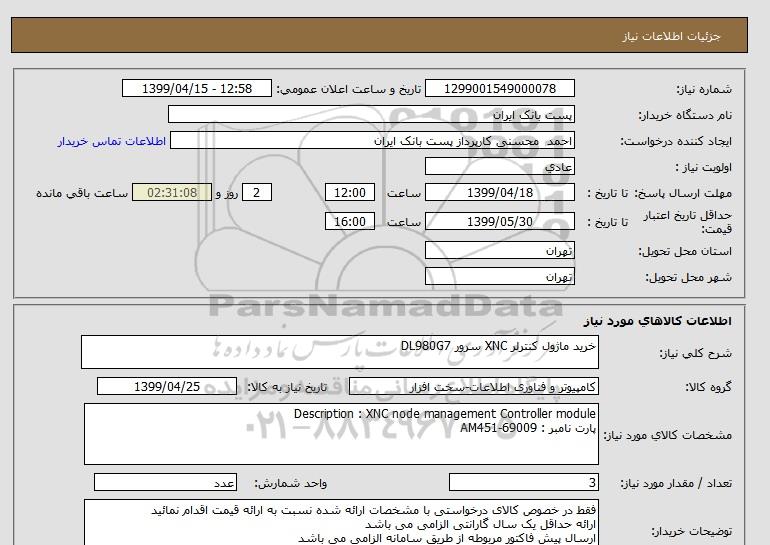
Task: Click the general description box with DL980G7
Action: pyautogui.click(x=340, y=352)
